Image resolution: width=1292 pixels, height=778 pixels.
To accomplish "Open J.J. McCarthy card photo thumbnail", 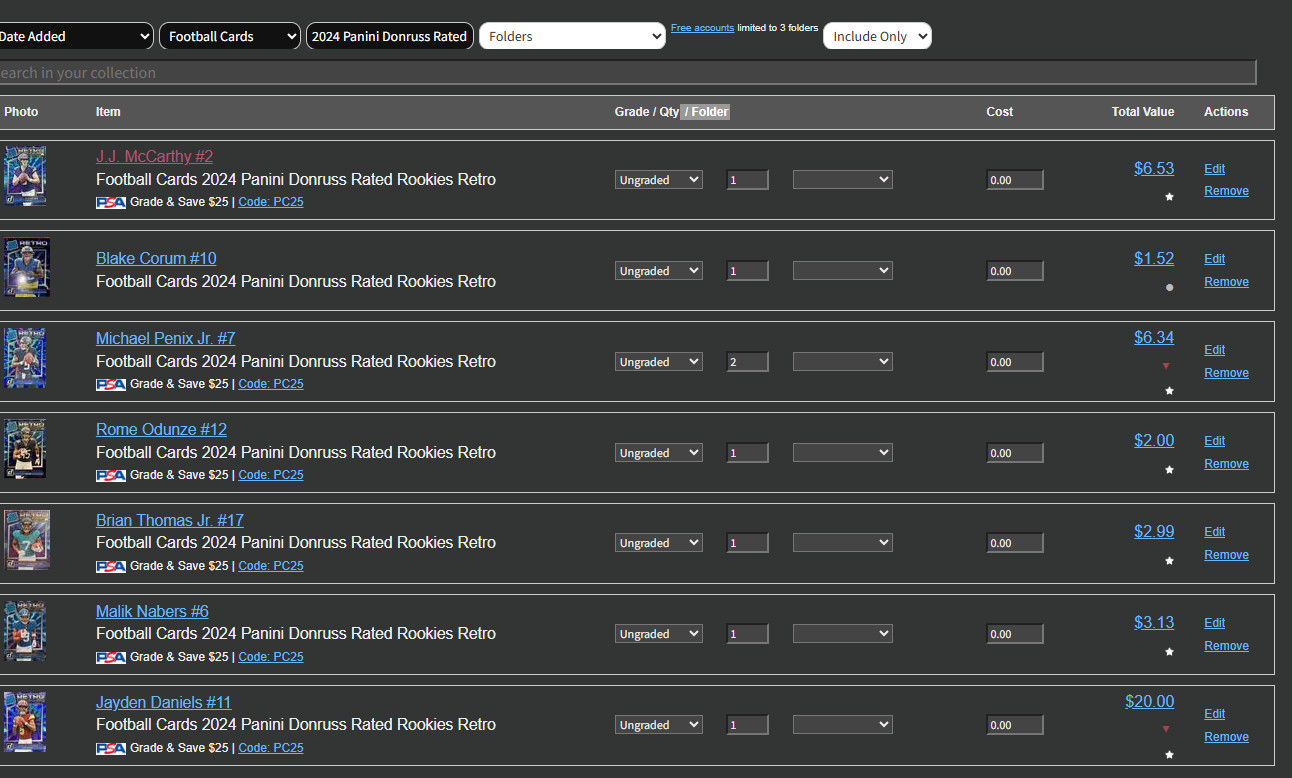I will click(25, 177).
